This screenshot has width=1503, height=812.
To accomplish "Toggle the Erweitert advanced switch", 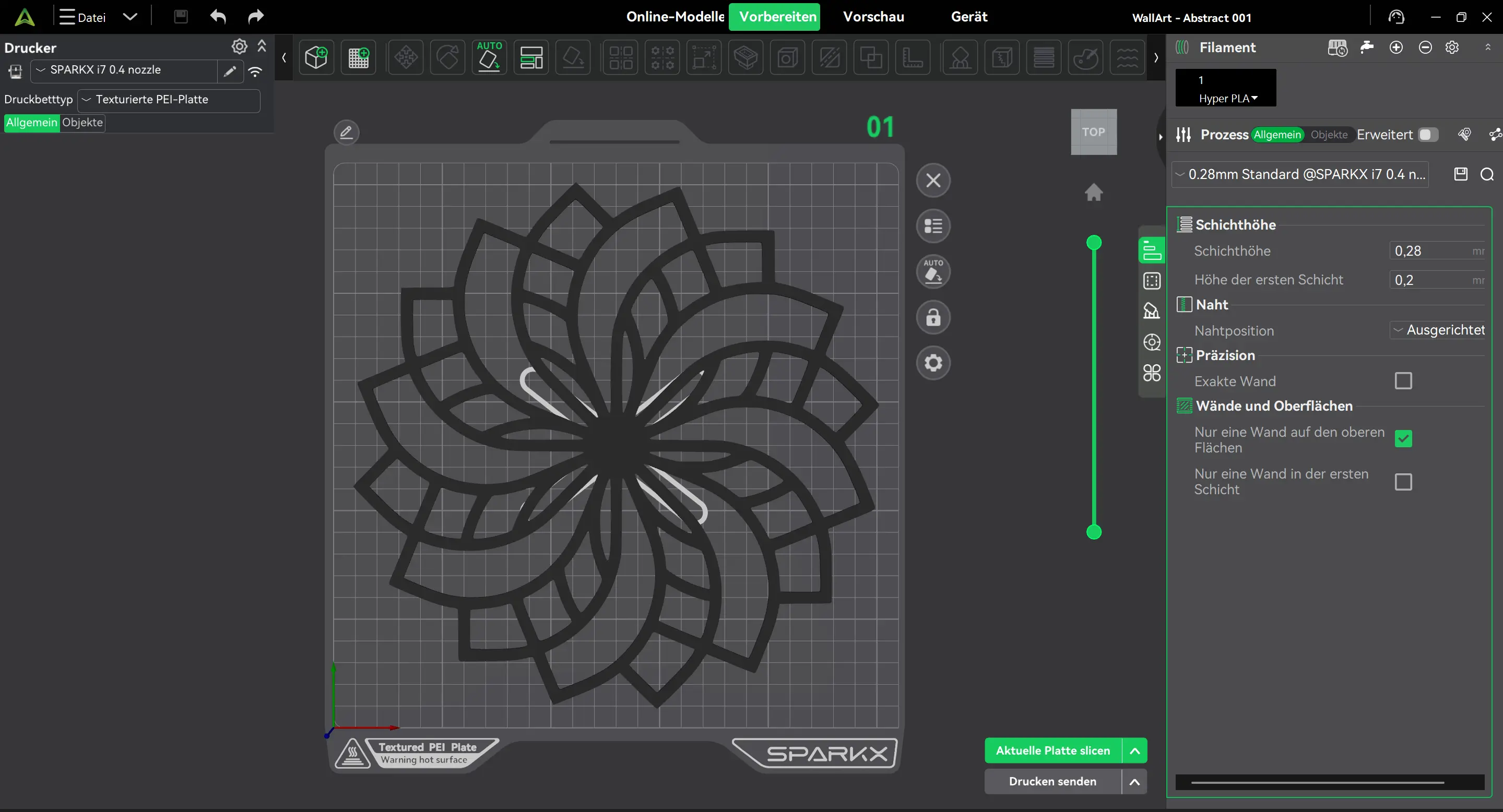I will [x=1428, y=135].
